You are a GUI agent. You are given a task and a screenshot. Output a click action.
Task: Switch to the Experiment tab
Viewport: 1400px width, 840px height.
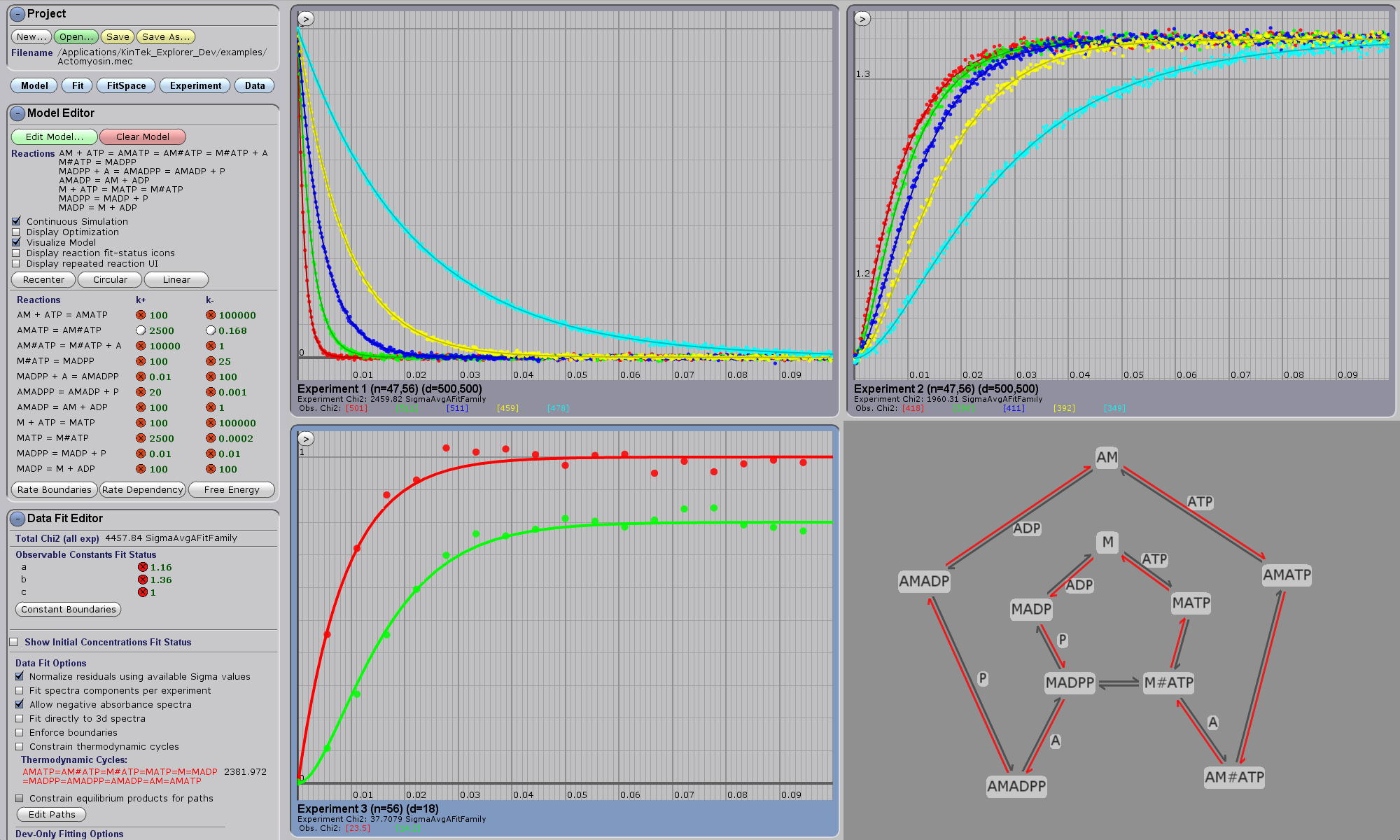(195, 85)
